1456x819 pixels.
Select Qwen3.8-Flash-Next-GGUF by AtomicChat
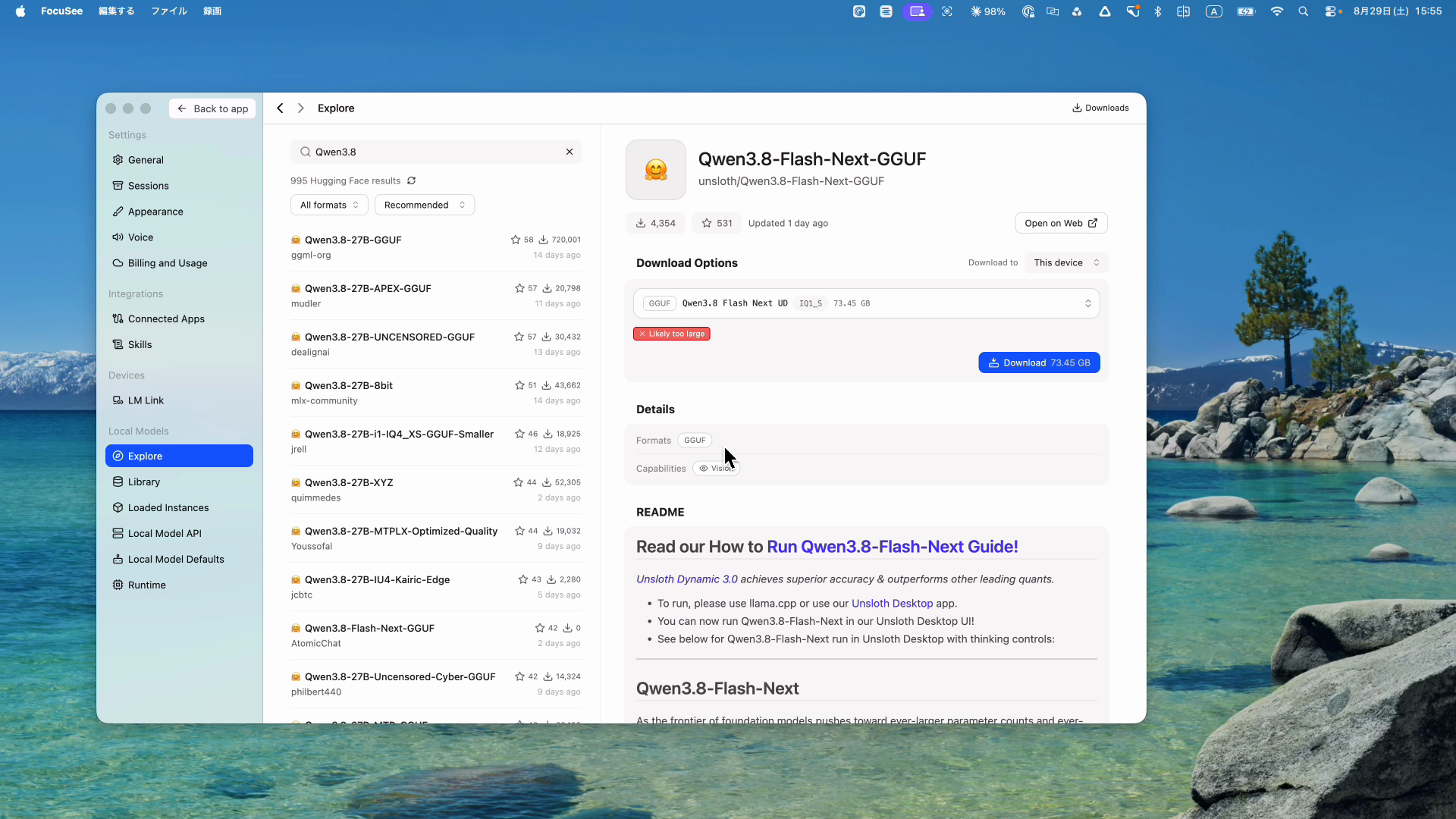pos(436,635)
